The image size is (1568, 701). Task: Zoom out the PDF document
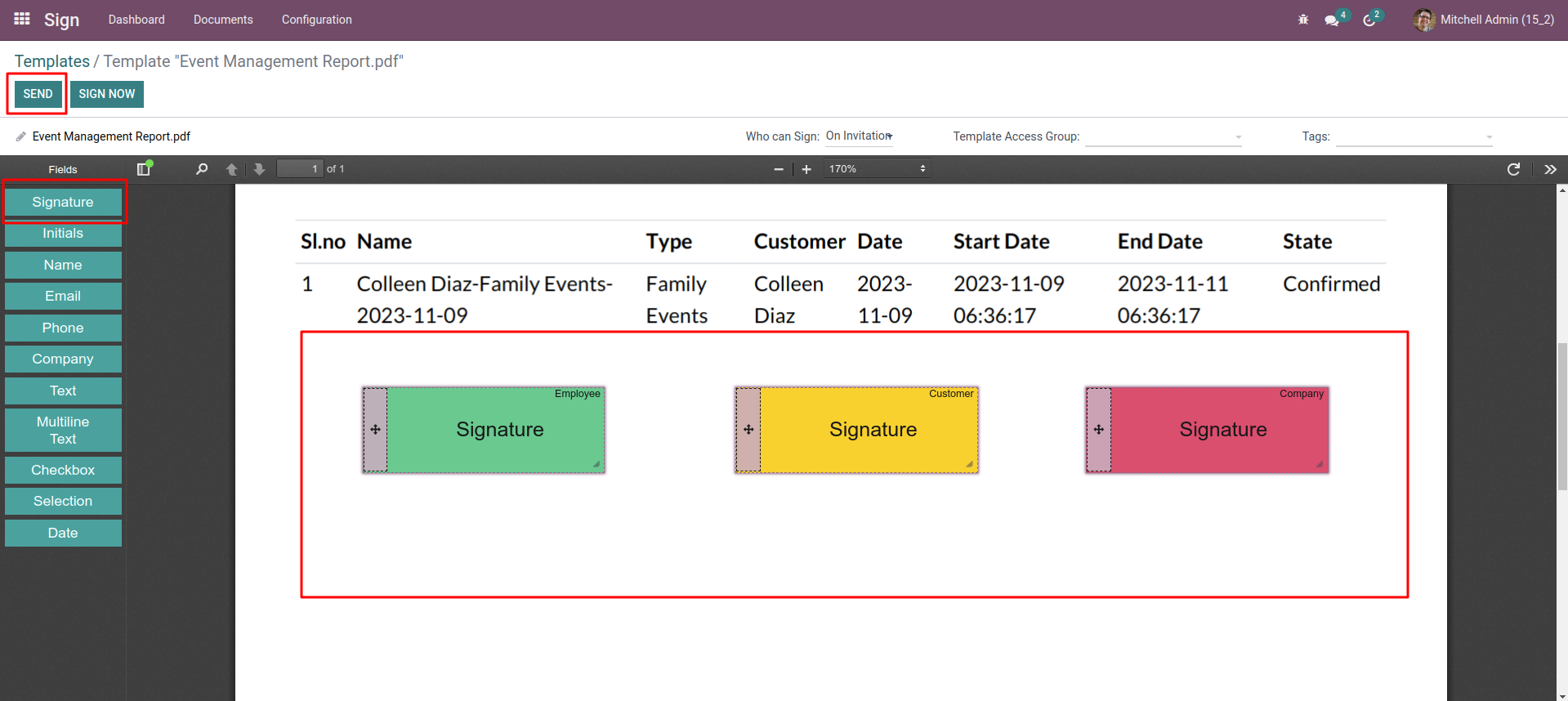(x=779, y=169)
